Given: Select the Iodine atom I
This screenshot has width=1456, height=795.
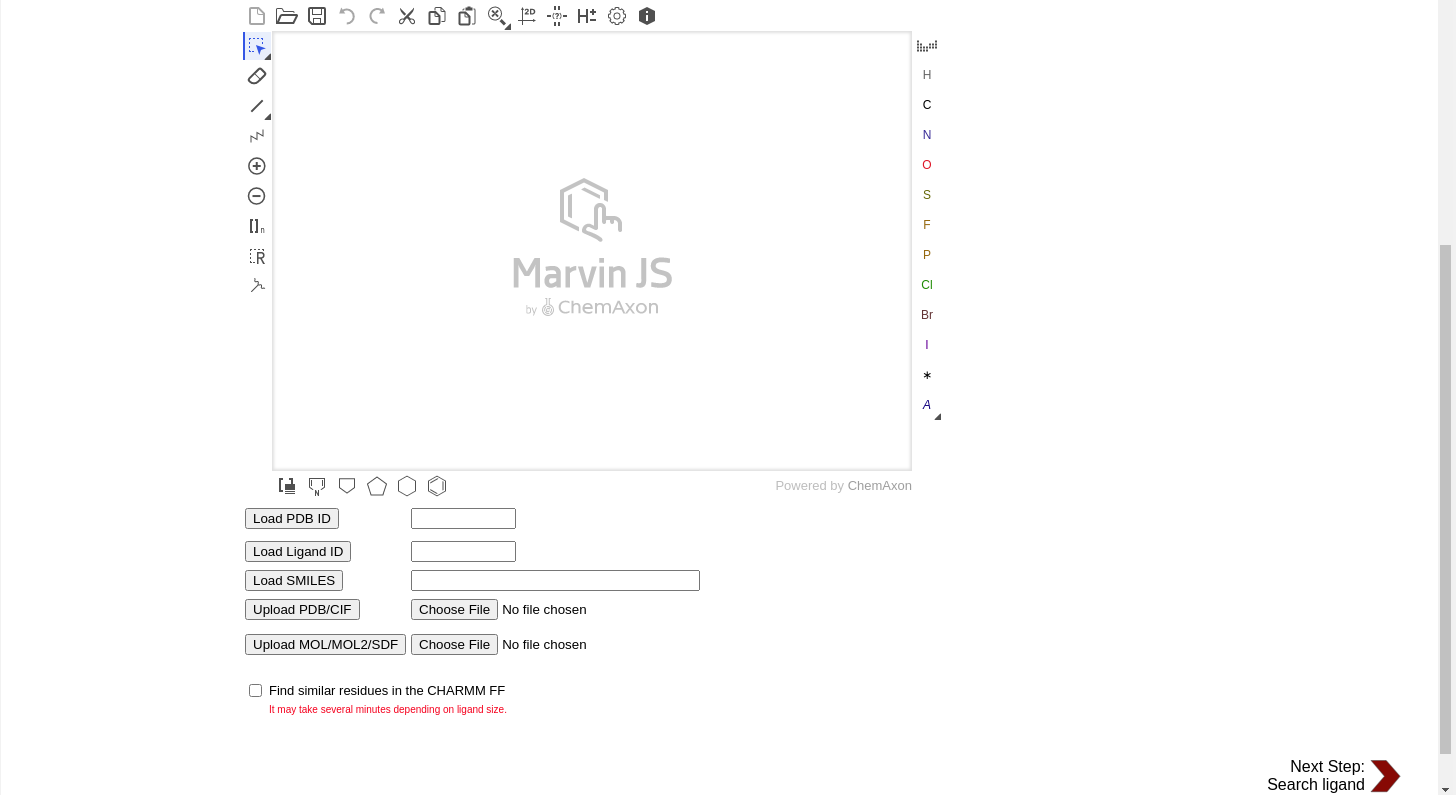Looking at the screenshot, I should point(927,345).
